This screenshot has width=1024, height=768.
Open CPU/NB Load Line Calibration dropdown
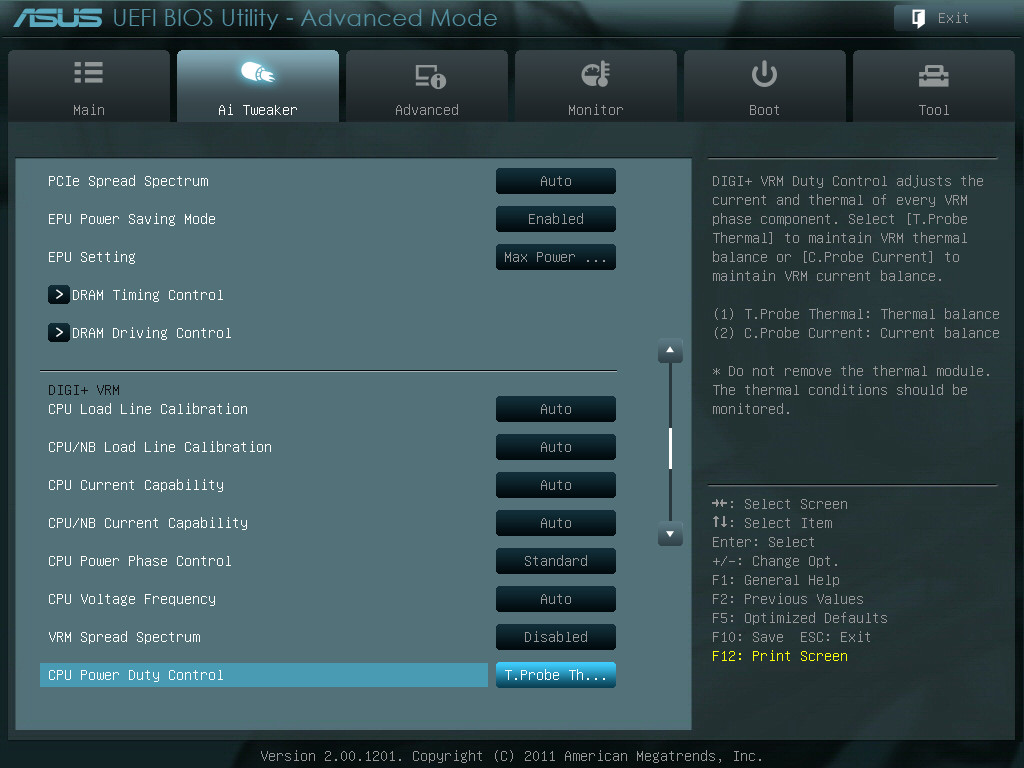point(556,447)
